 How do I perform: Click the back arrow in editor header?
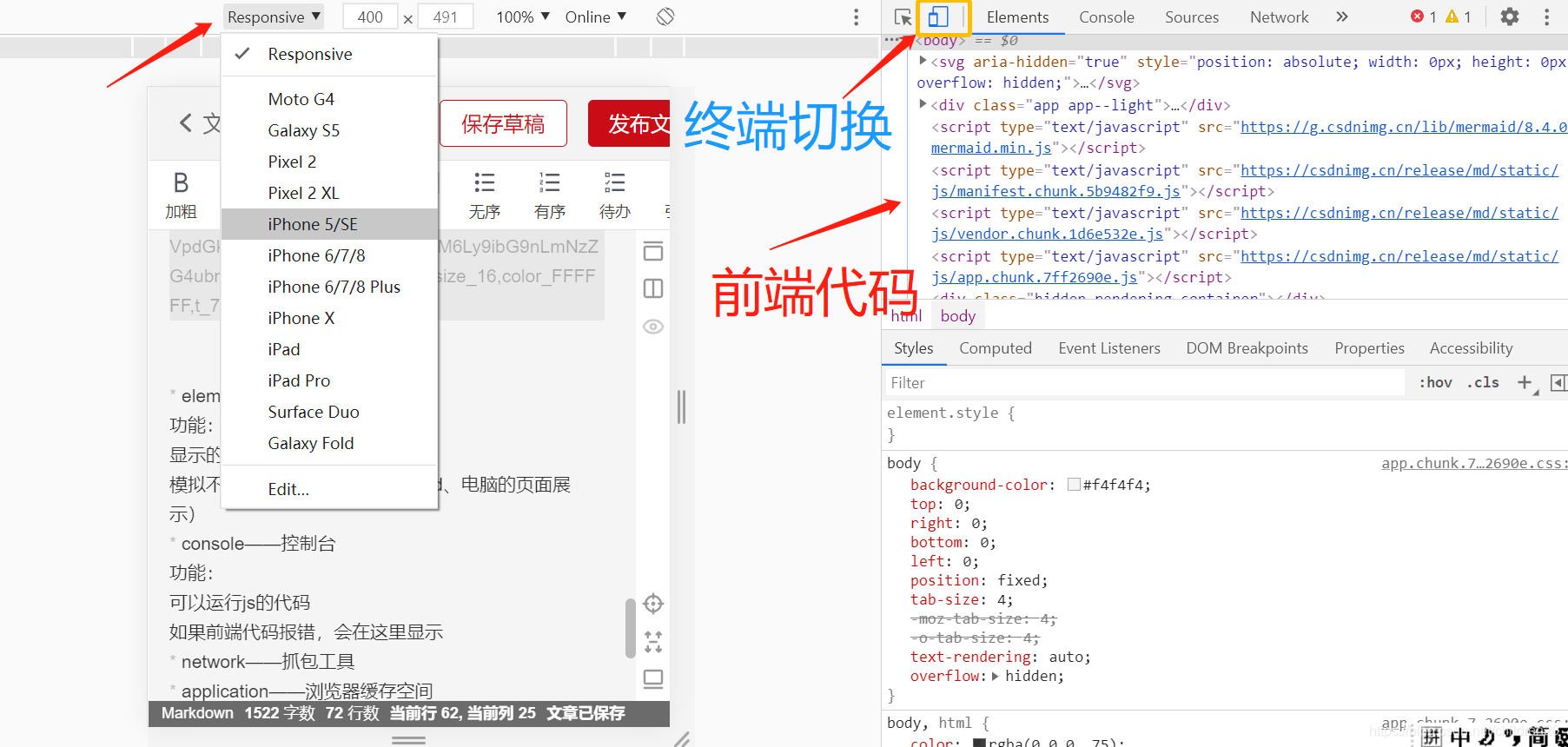(x=185, y=123)
